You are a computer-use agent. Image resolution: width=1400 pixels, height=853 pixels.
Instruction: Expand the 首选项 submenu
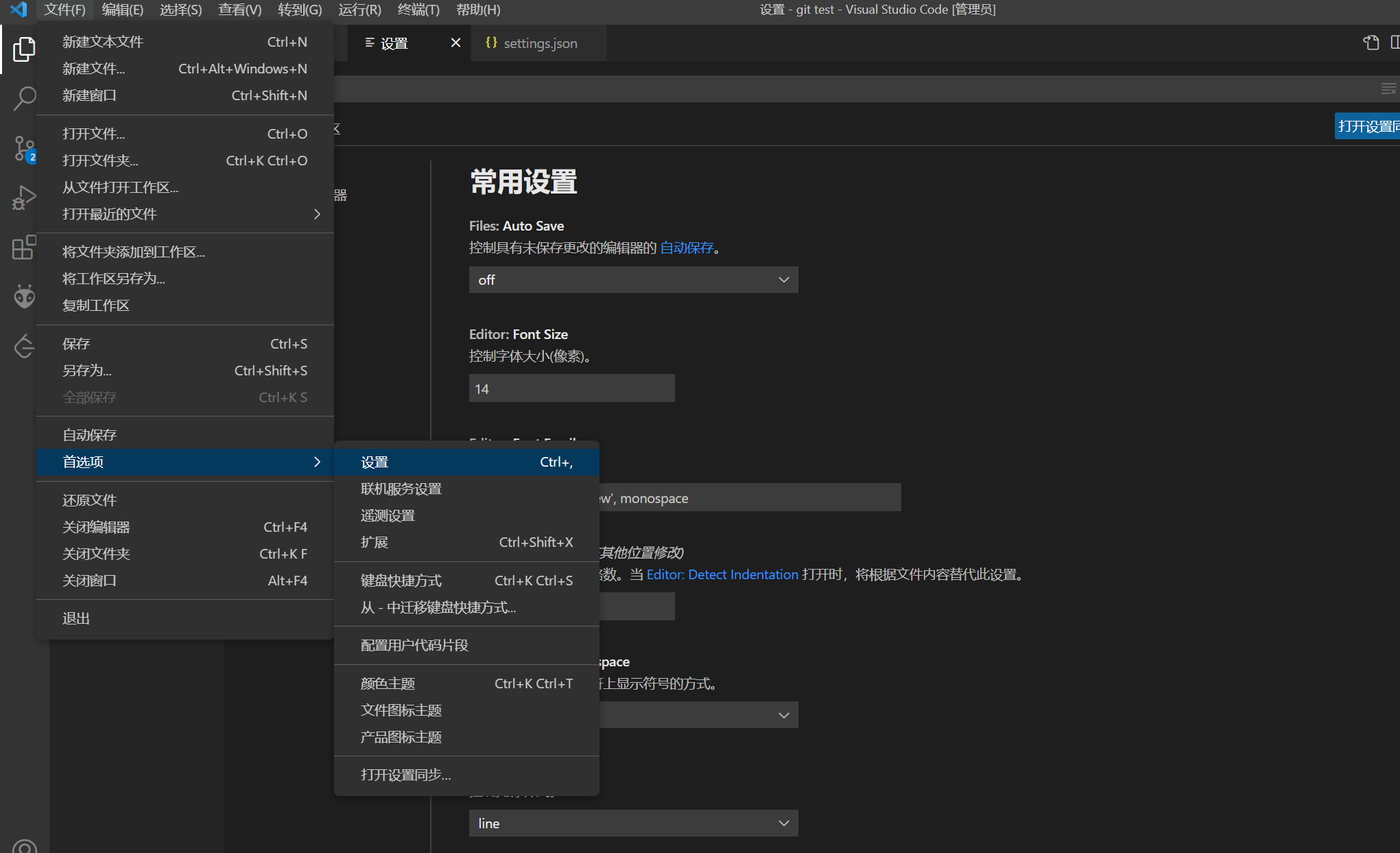[185, 462]
